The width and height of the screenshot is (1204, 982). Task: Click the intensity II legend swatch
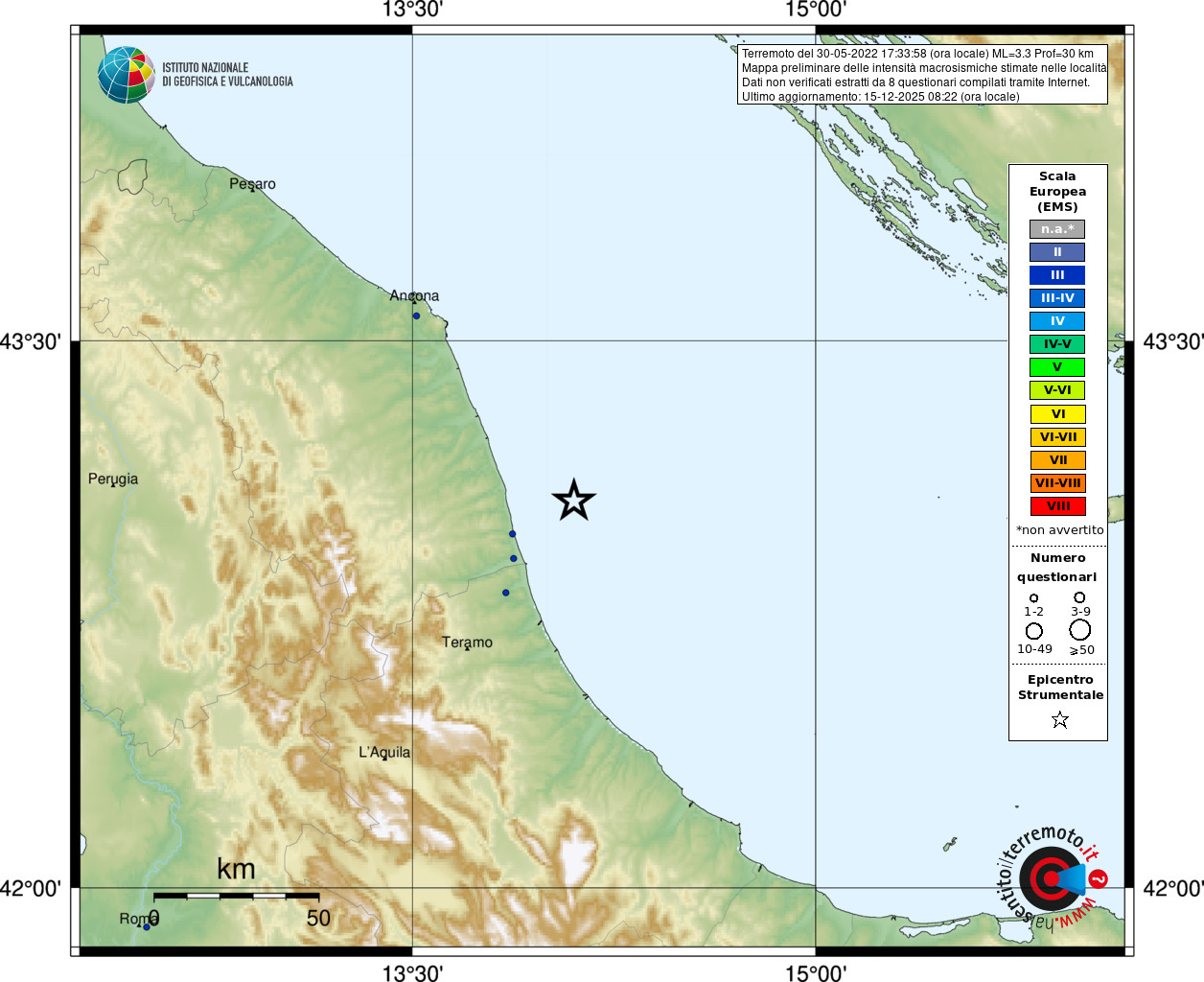(1057, 252)
